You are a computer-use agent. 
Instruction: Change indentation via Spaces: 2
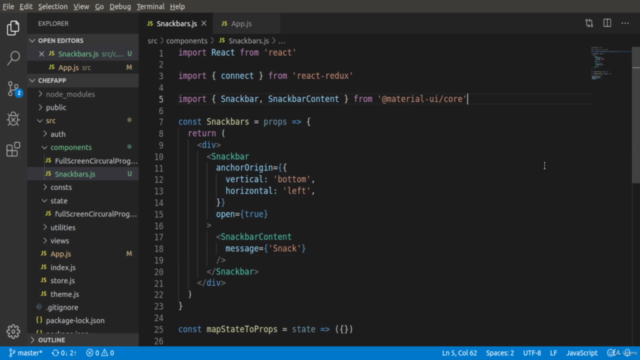click(500, 353)
